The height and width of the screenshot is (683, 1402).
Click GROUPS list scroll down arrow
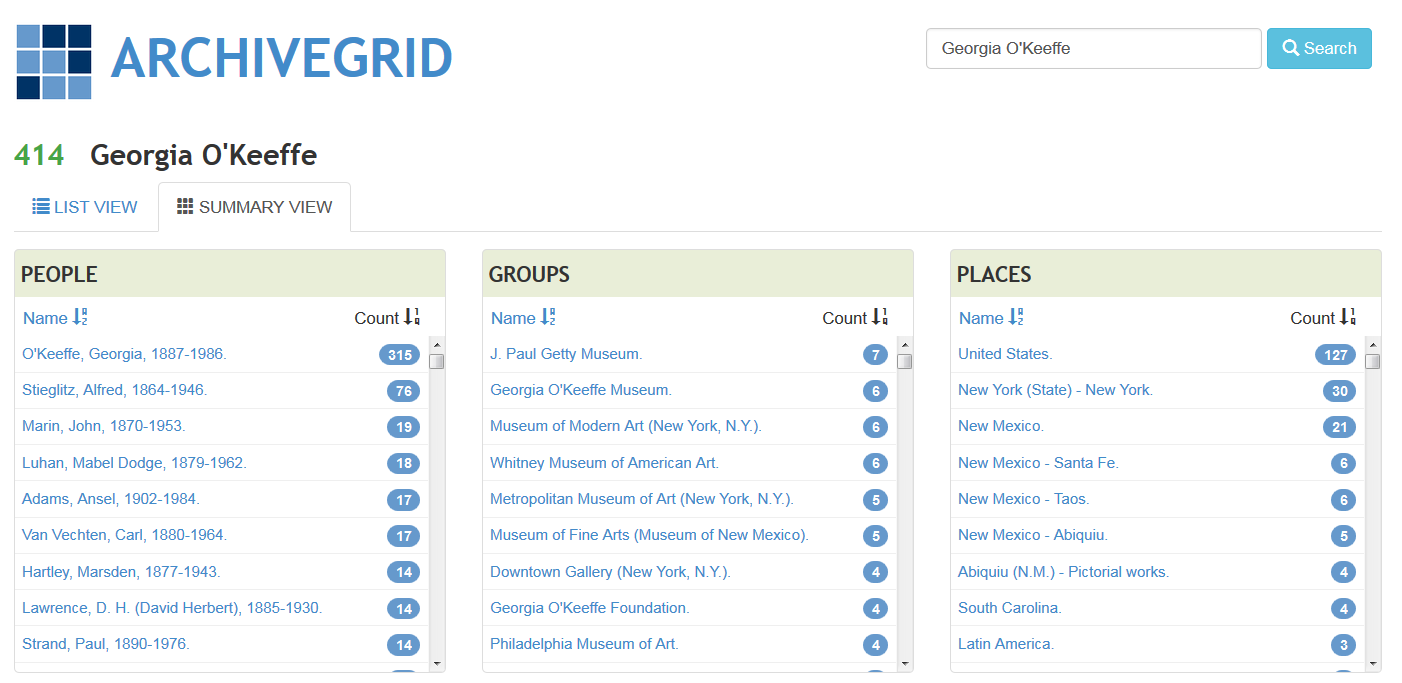905,662
